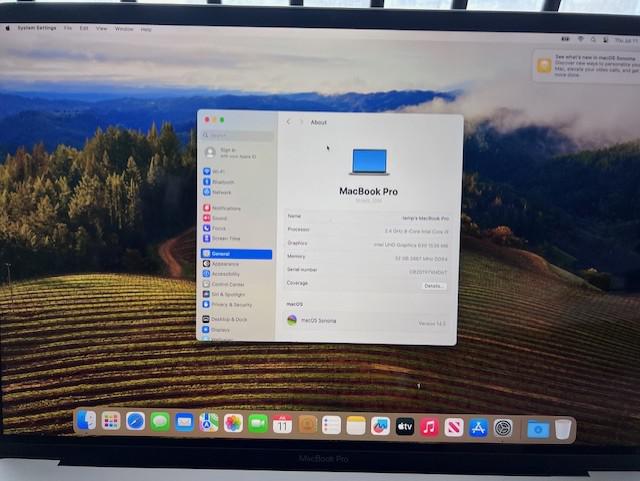640x481 pixels.
Task: Open Trash in the Dock
Action: 563,430
